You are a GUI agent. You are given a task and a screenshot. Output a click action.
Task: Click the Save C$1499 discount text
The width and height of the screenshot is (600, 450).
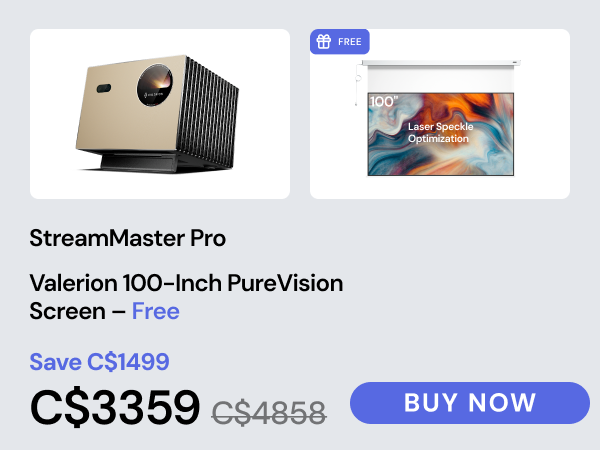[x=99, y=362]
